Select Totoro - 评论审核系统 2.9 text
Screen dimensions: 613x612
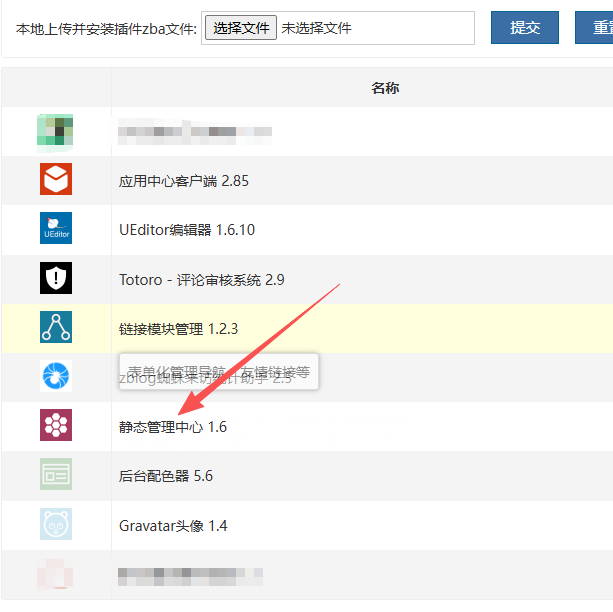click(202, 280)
